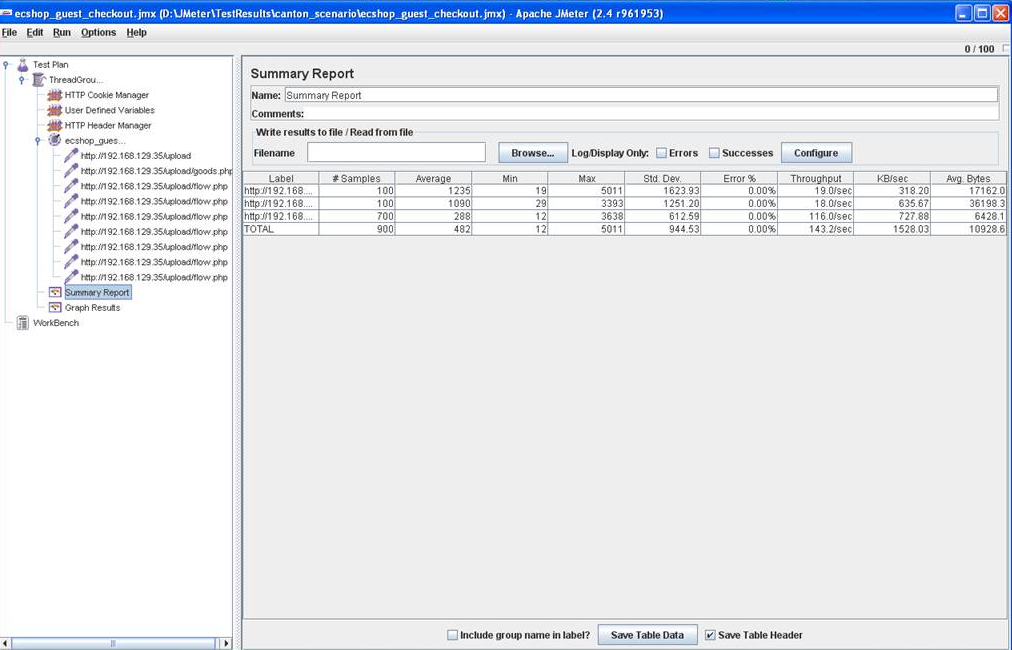Open the Options menu
Image resolution: width=1012 pixels, height=650 pixels.
(99, 32)
